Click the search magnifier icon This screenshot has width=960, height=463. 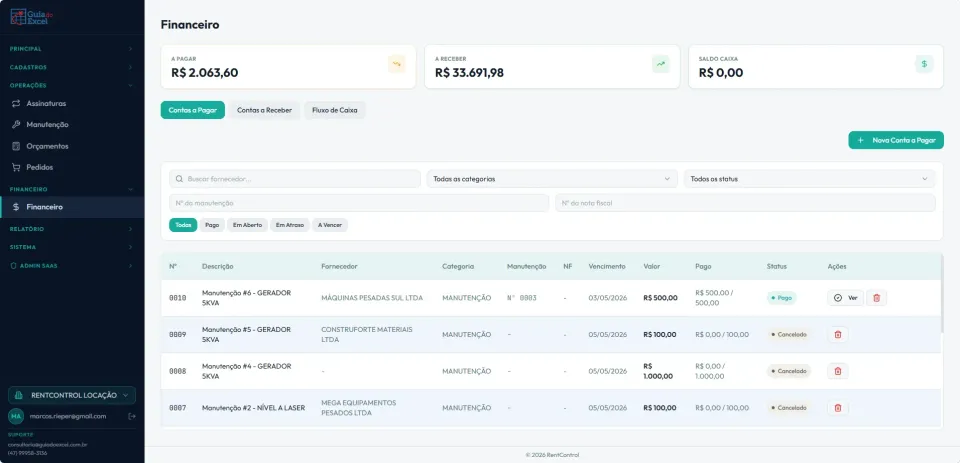(179, 179)
